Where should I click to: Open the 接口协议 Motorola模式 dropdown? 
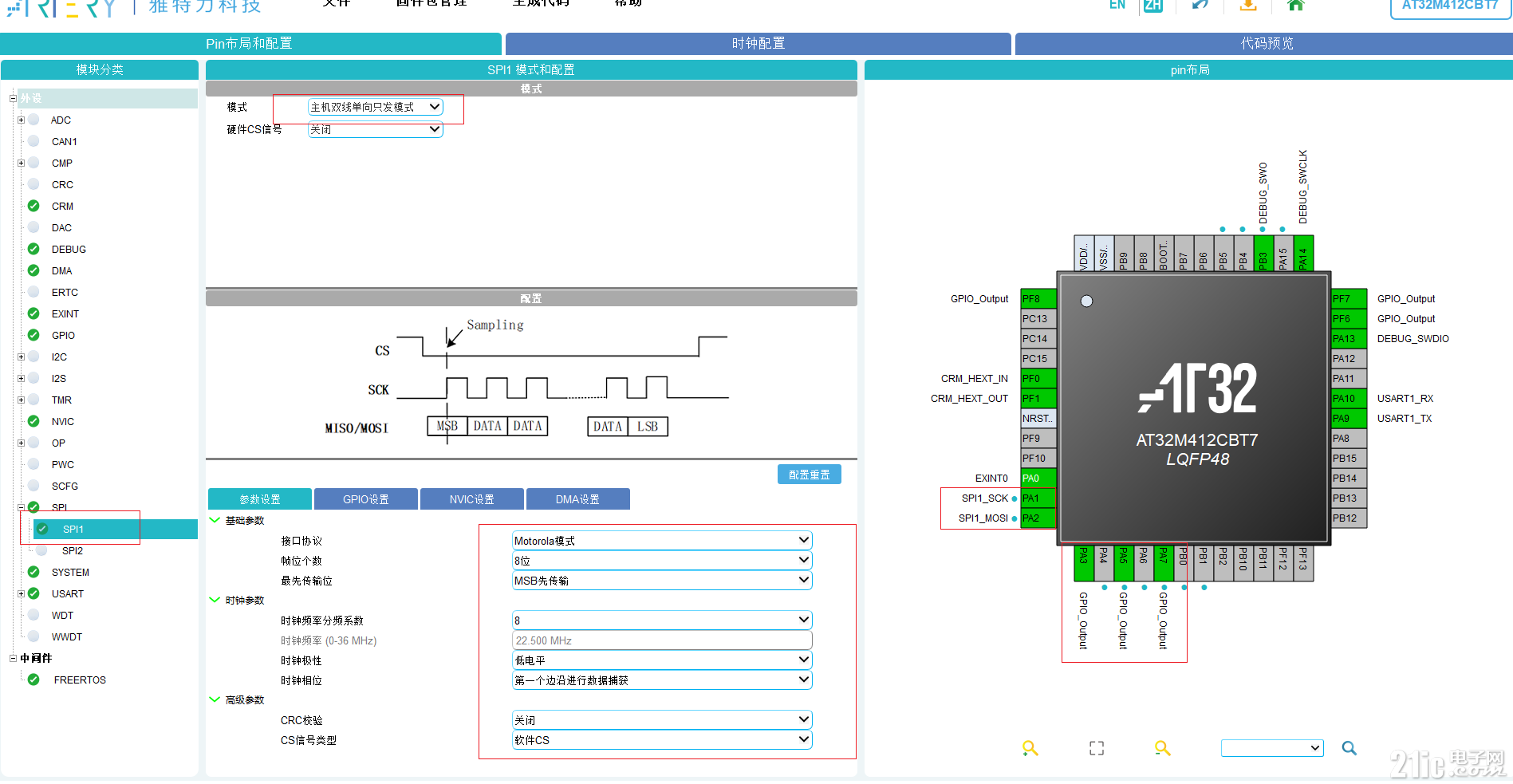pyautogui.click(x=662, y=541)
